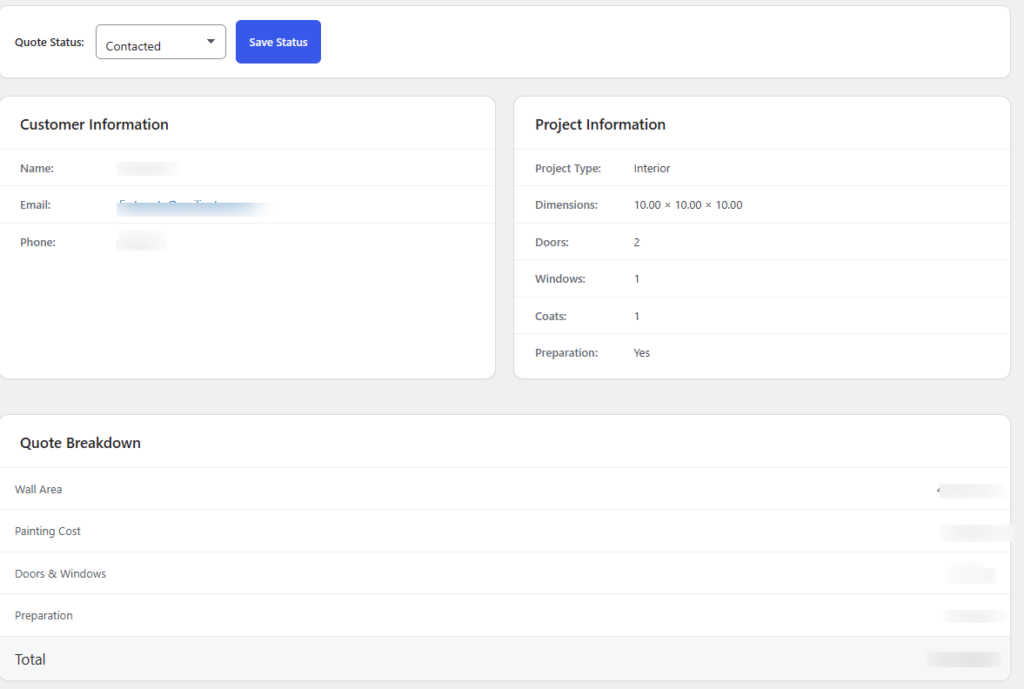Click the Phone label
1024x689 pixels.
pos(38,242)
